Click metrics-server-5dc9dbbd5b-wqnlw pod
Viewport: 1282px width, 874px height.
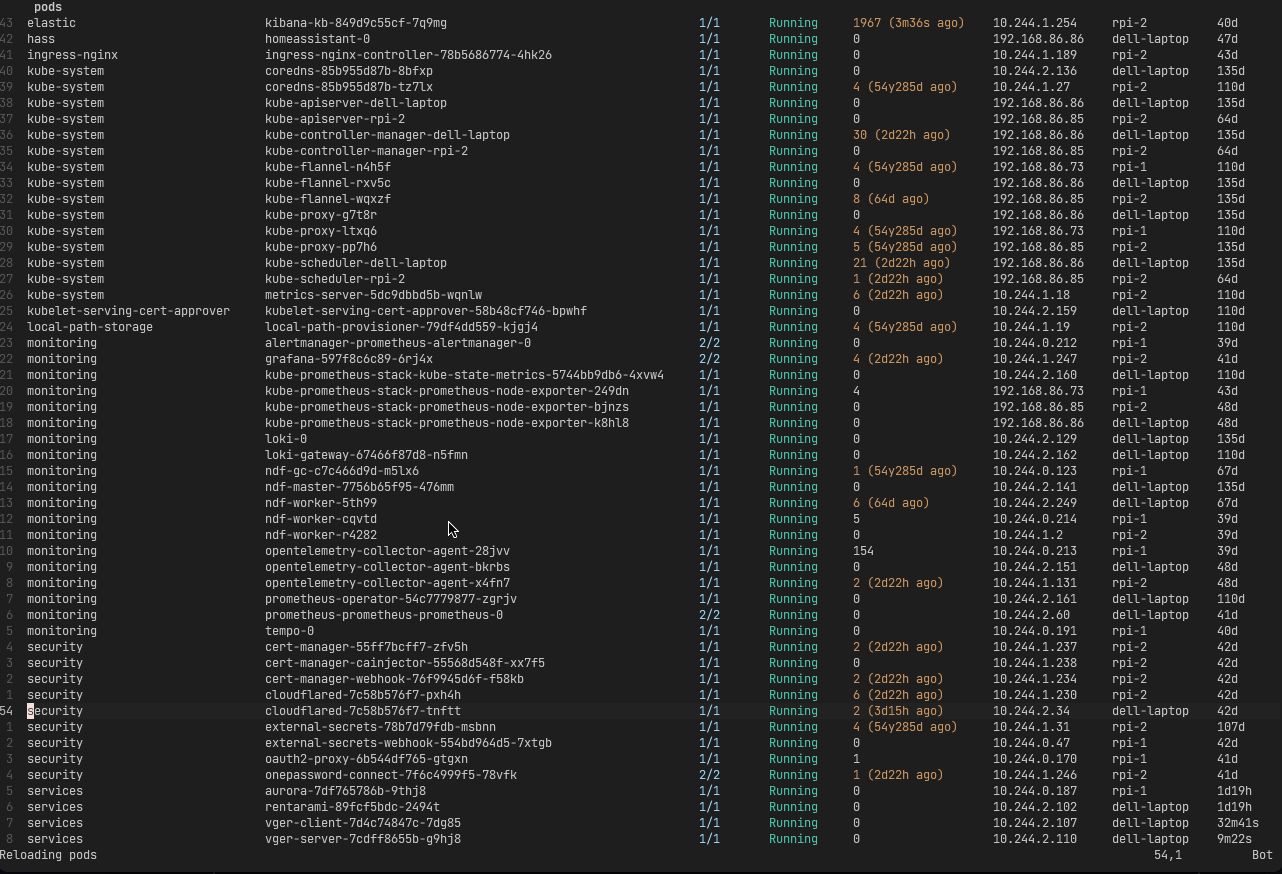(373, 295)
